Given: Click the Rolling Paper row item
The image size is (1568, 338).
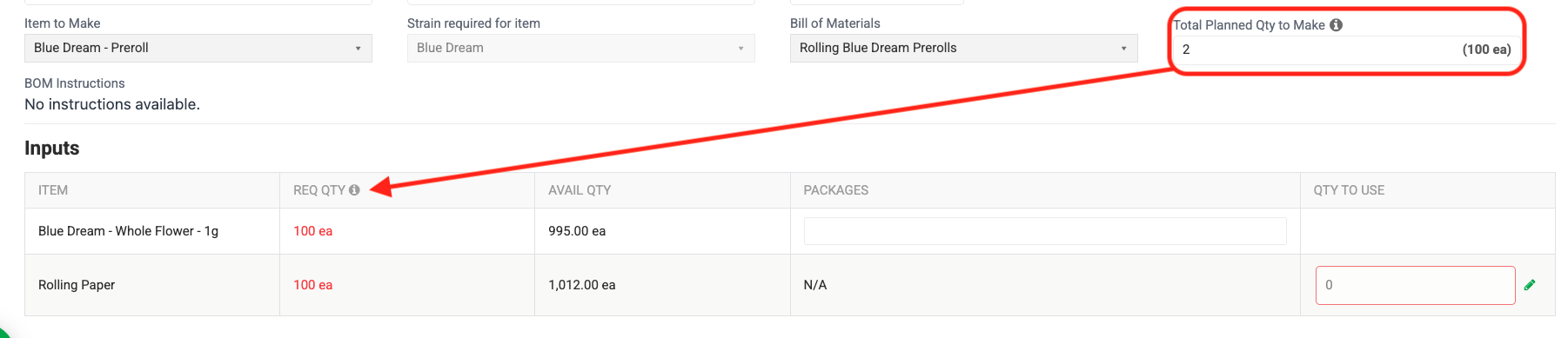Looking at the screenshot, I should (77, 285).
